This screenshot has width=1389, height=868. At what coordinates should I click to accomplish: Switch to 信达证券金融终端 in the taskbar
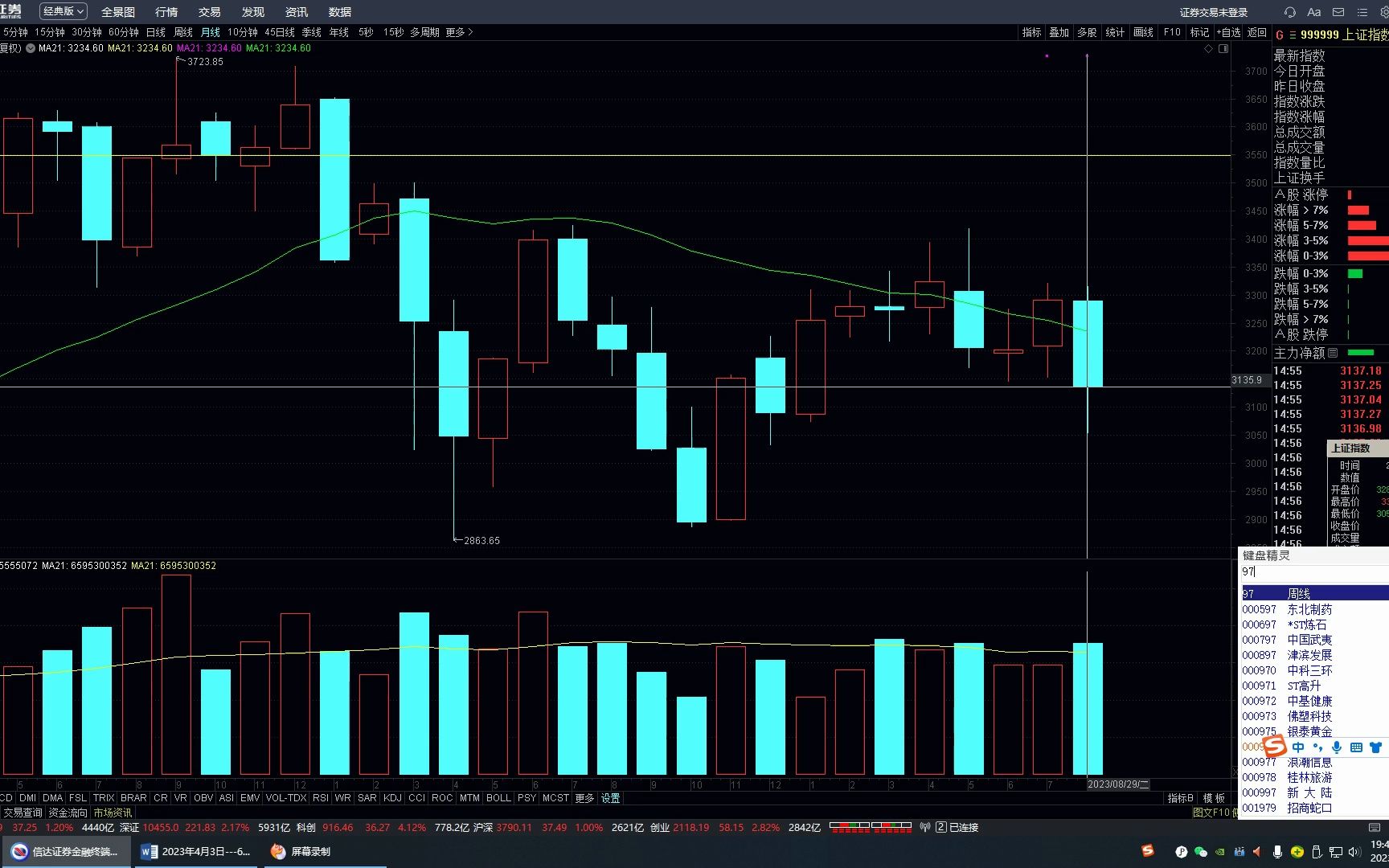[66, 852]
